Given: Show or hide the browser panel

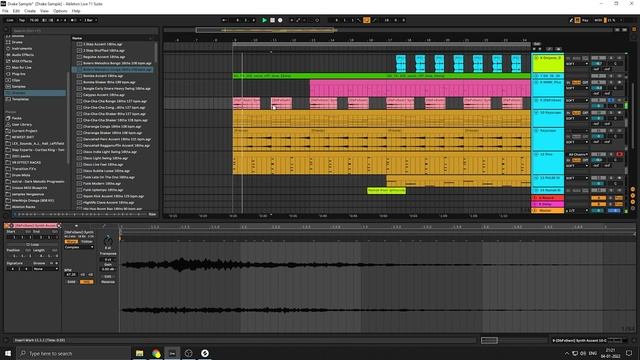Looking at the screenshot, I should 6,30.
